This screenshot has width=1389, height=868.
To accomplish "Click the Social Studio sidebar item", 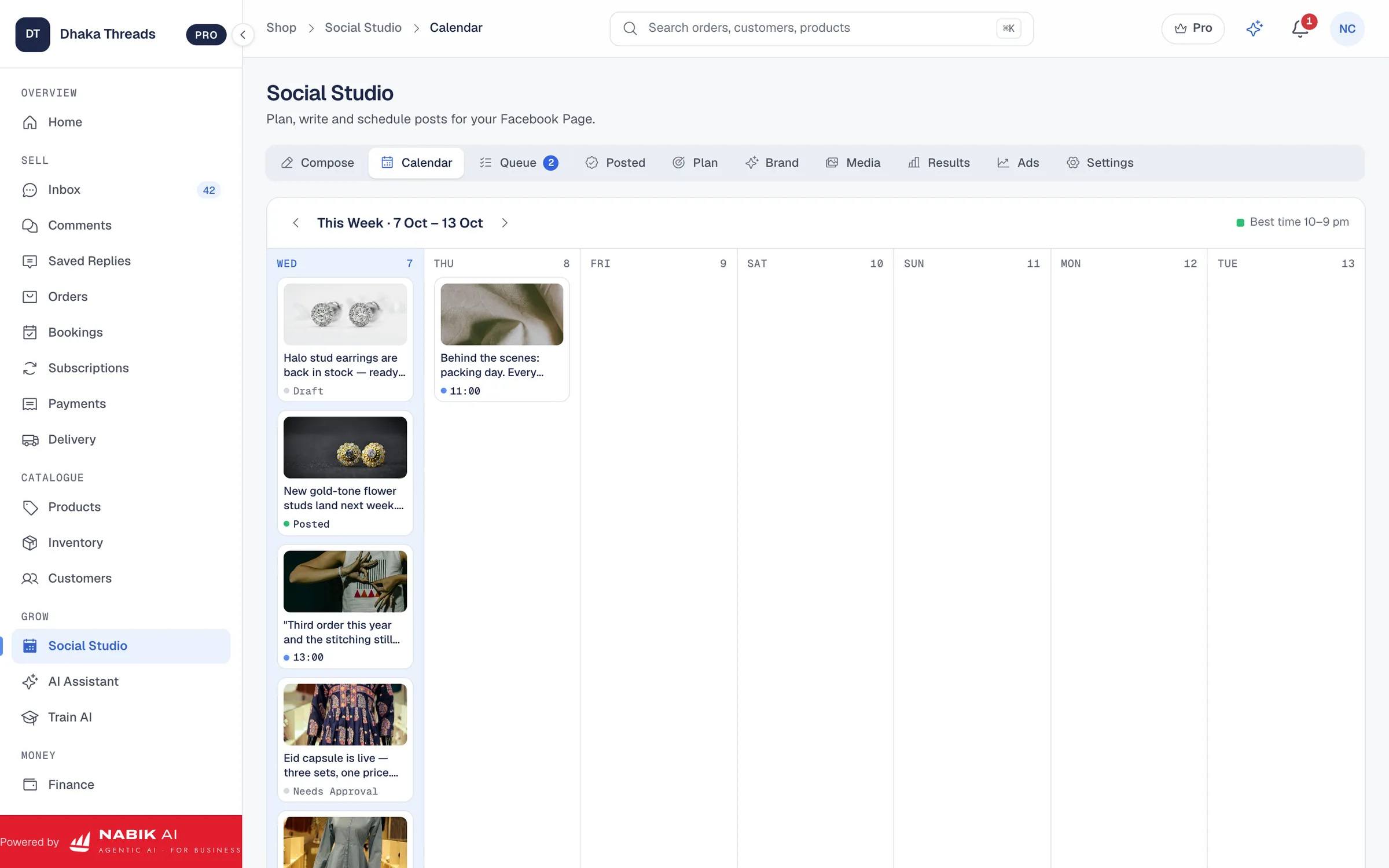I will [120, 646].
